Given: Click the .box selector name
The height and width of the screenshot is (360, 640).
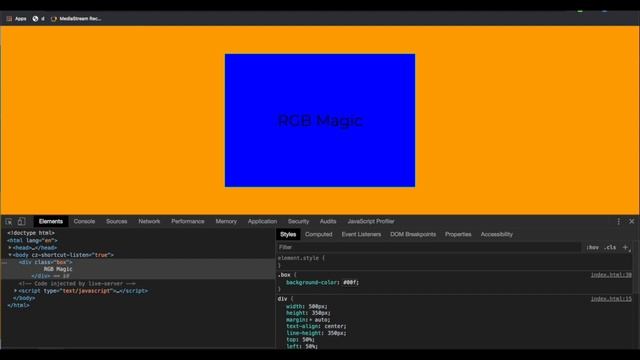Looking at the screenshot, I should (x=284, y=275).
